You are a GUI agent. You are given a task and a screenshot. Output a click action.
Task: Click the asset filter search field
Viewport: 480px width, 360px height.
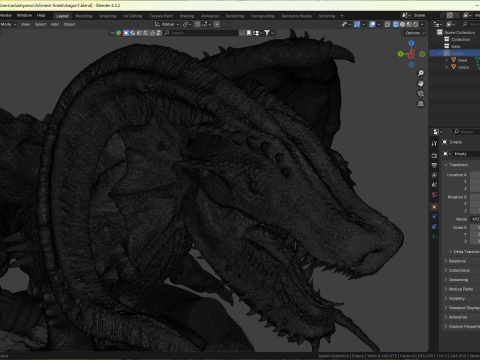200,33
